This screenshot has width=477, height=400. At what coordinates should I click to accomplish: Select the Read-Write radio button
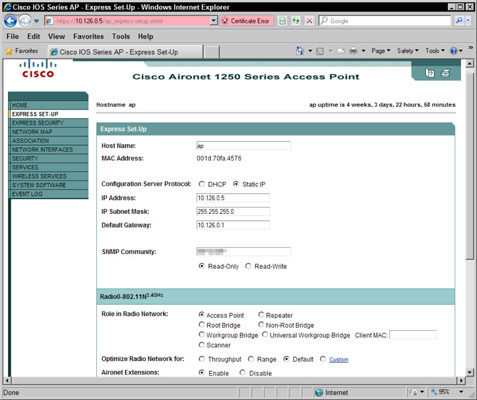pyautogui.click(x=248, y=266)
